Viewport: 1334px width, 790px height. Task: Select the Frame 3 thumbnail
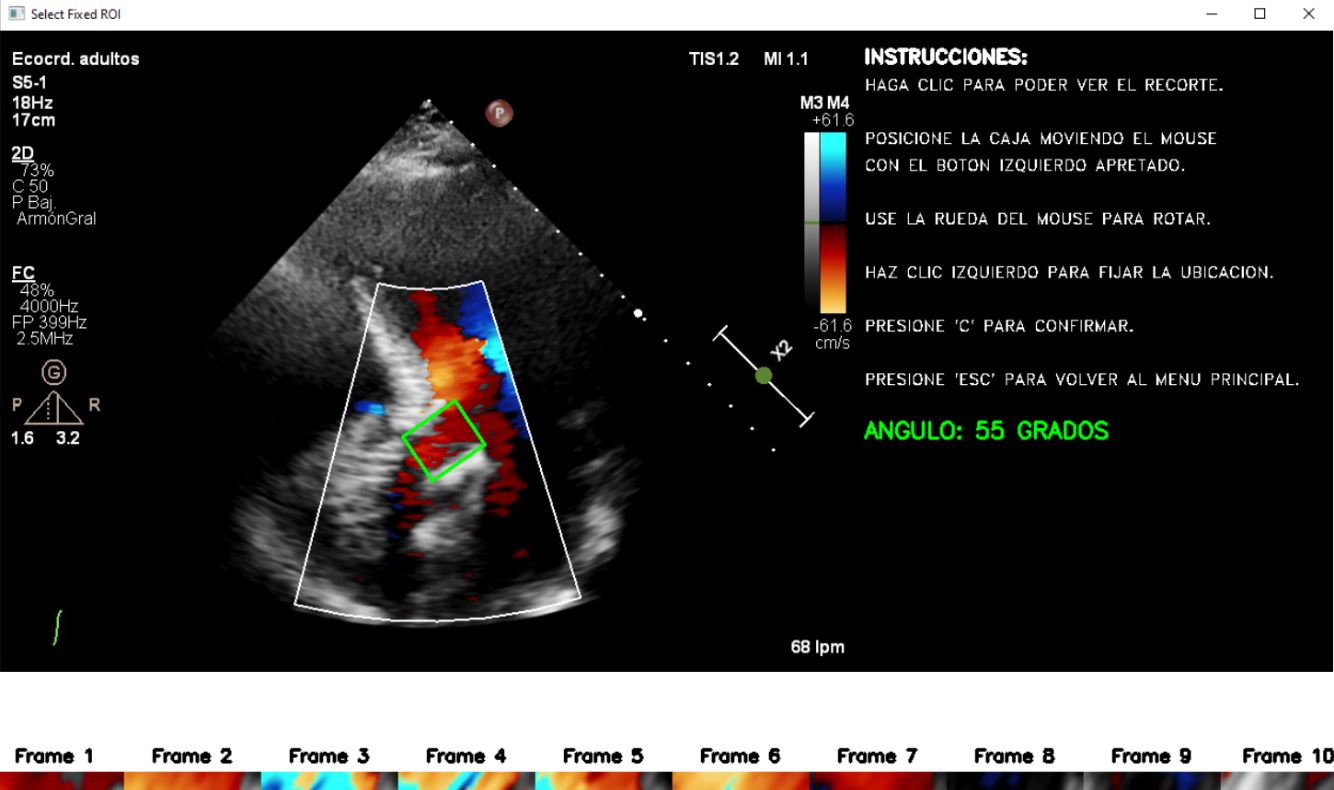click(x=329, y=780)
